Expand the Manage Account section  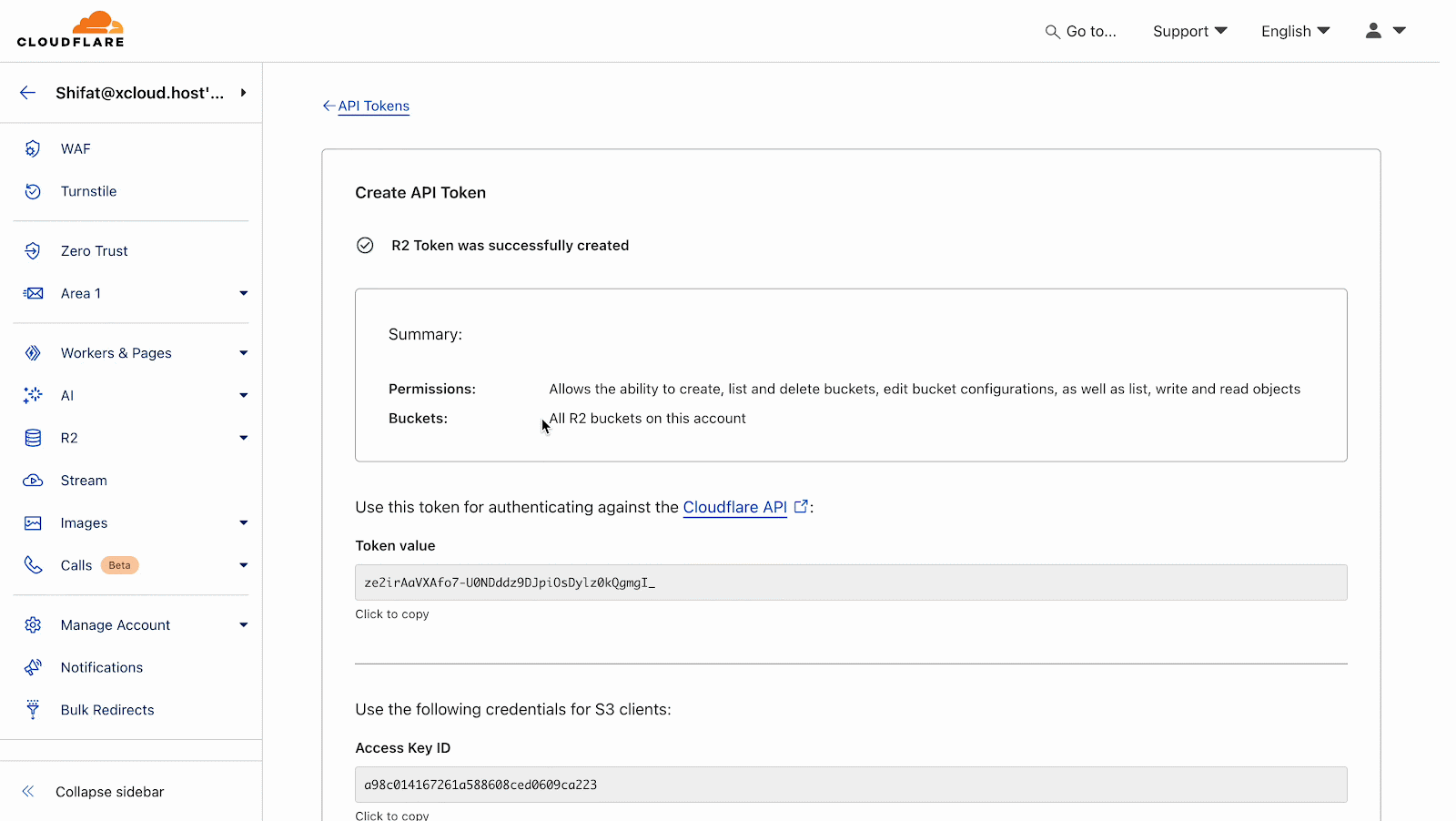pyautogui.click(x=243, y=625)
